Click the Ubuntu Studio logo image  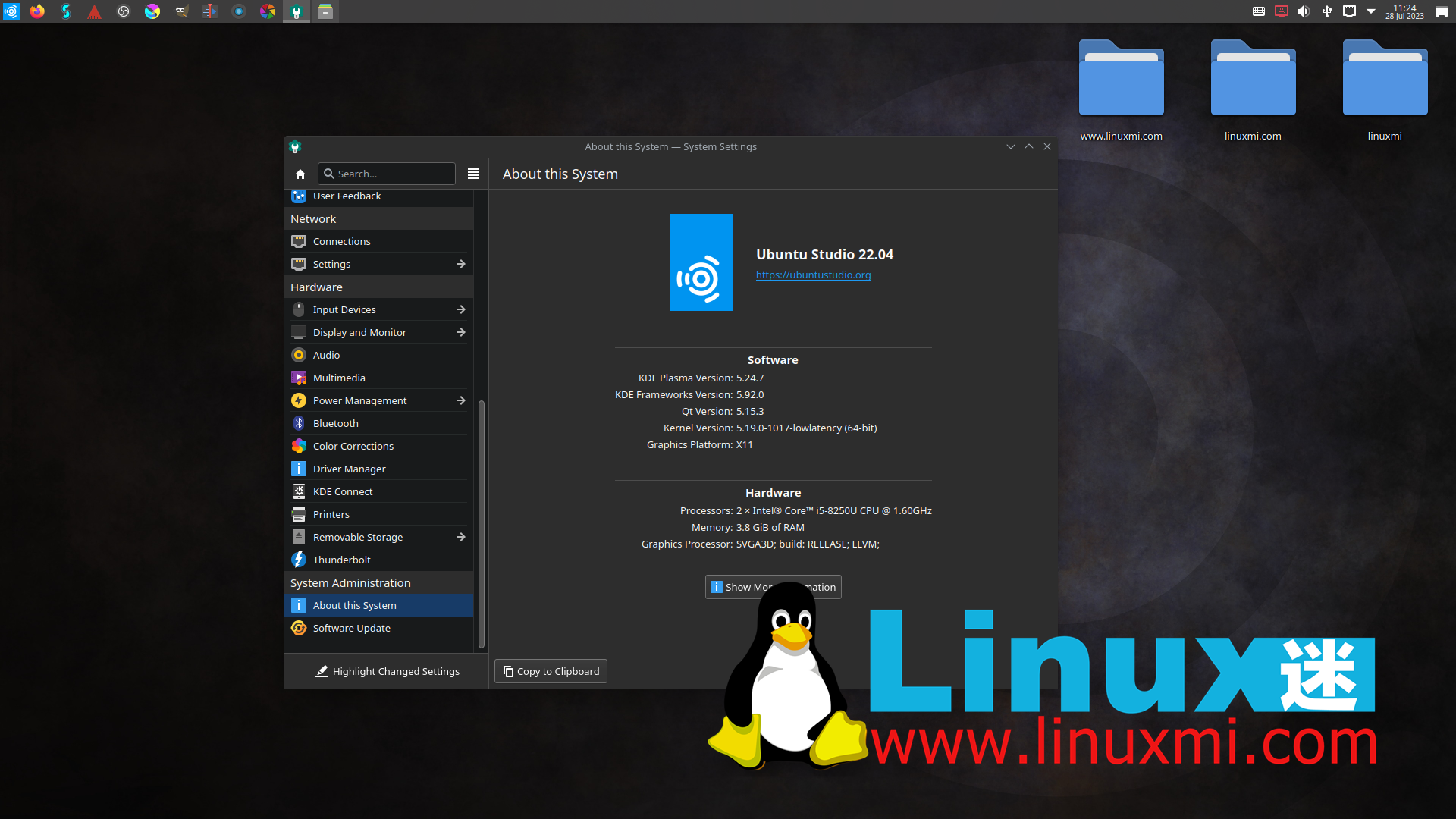[x=701, y=262]
